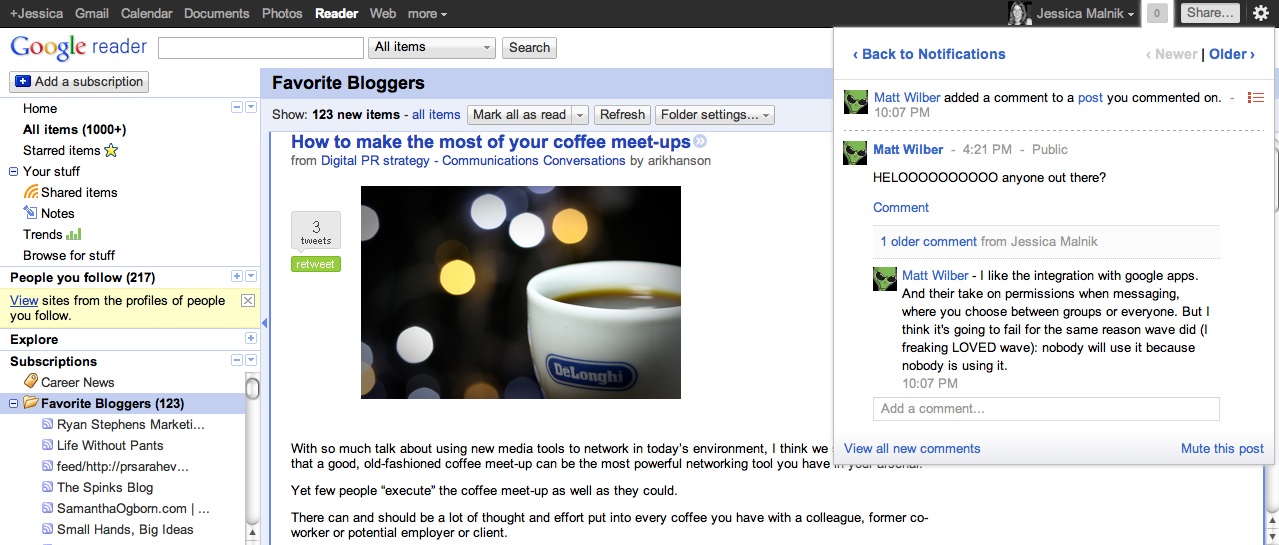Image resolution: width=1279 pixels, height=545 pixels.
Task: Click the Career News tag icon
Action: pyautogui.click(x=31, y=382)
